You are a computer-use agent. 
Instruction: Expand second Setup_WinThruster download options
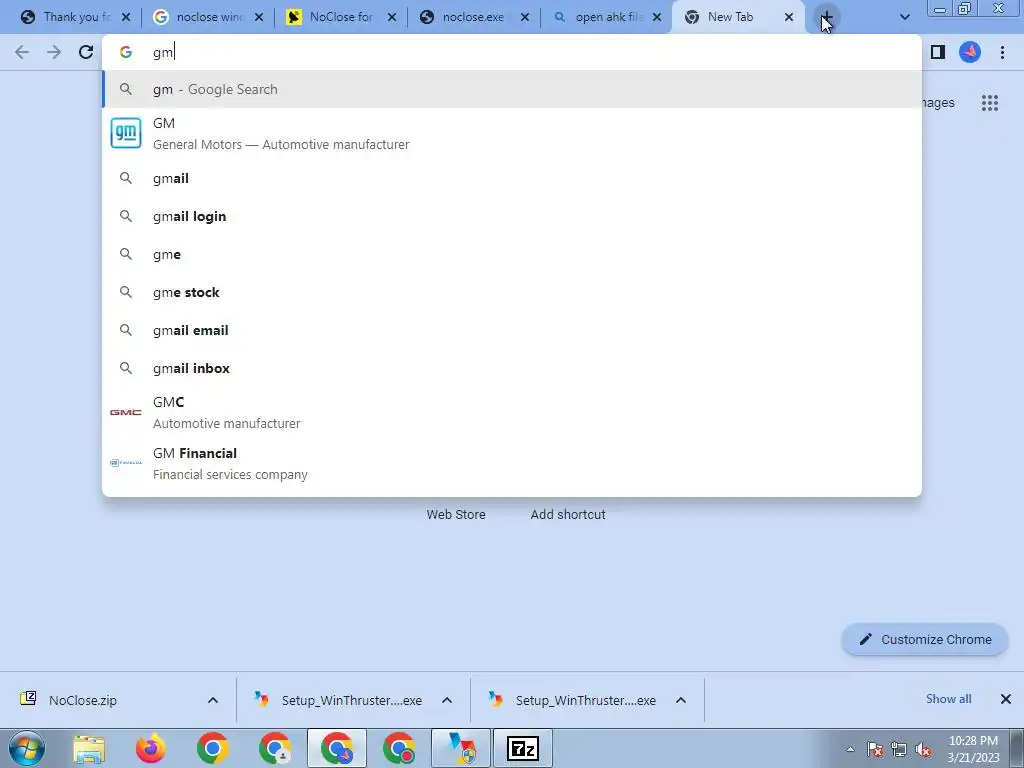pos(680,700)
